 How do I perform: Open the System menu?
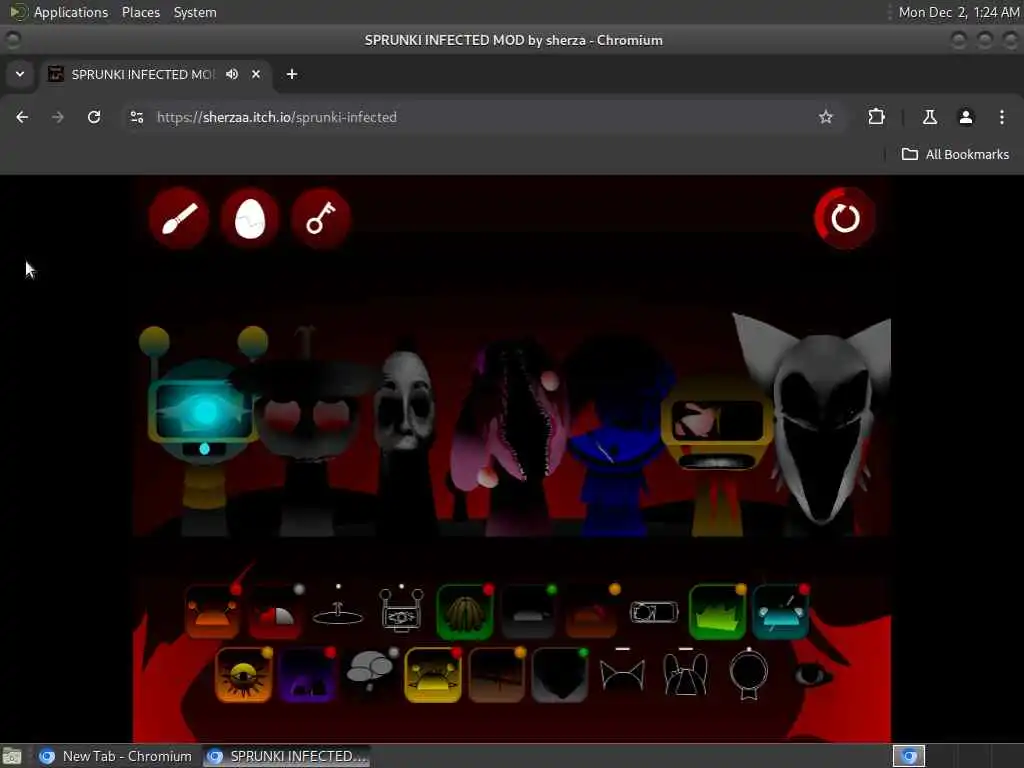tap(195, 12)
